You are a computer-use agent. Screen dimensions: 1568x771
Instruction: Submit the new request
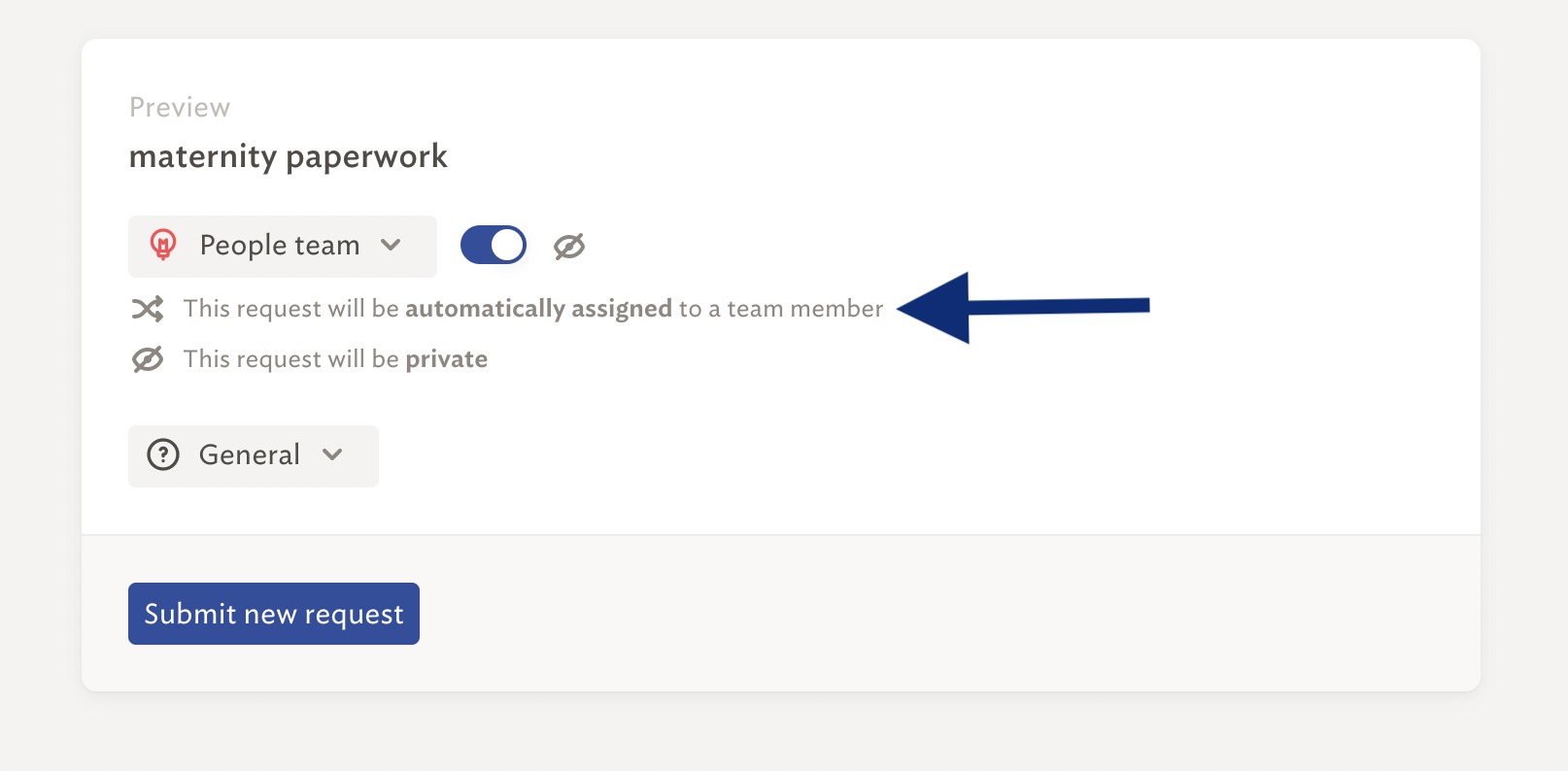(x=274, y=614)
